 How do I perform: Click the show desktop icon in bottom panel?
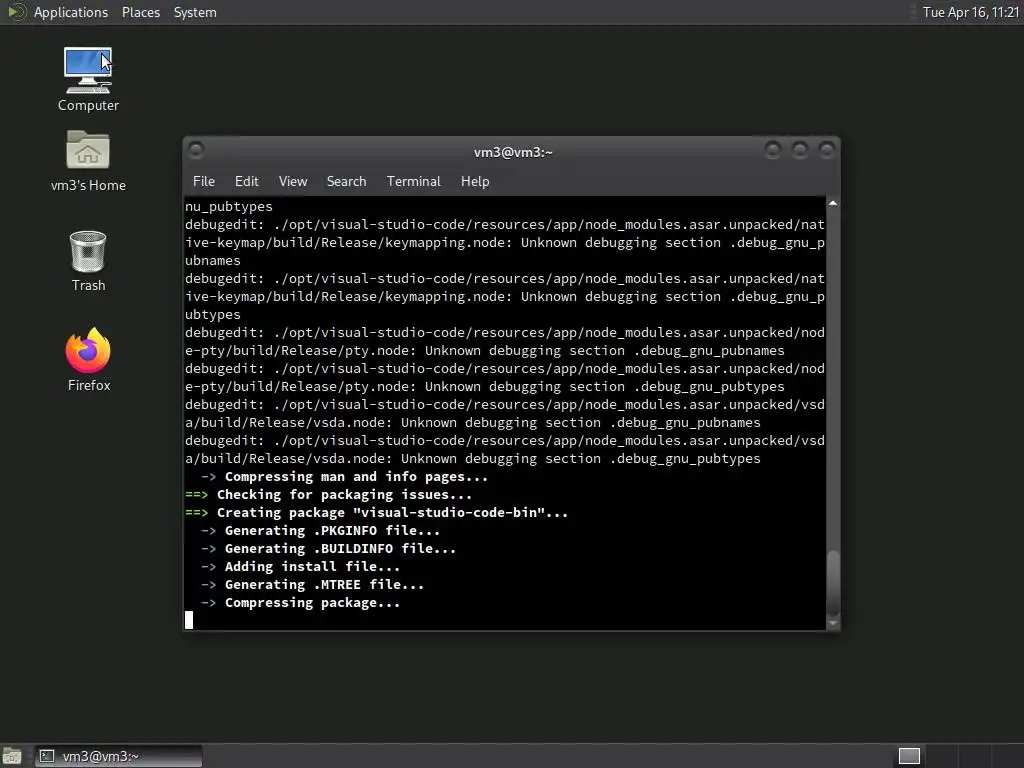coord(12,756)
